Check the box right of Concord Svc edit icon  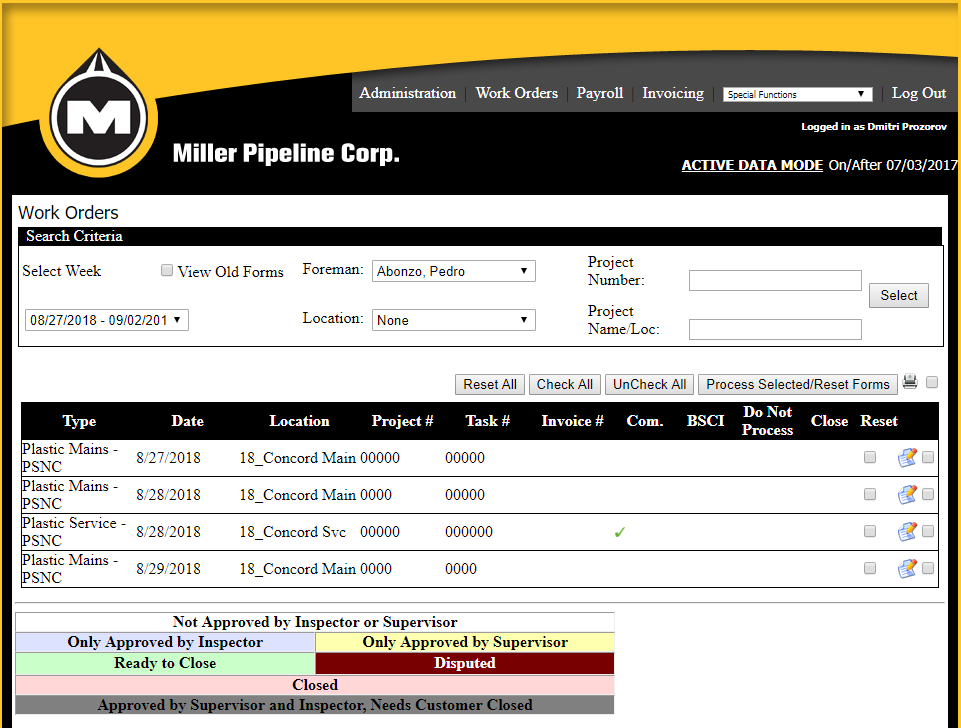[x=928, y=531]
